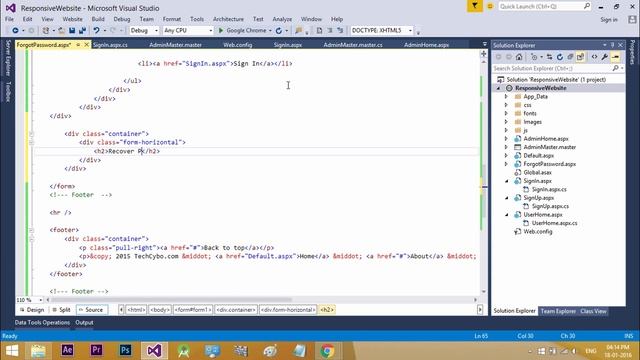Click the Visual Studio taskbar icon
Screen dimensions: 640x360
click(x=154, y=350)
